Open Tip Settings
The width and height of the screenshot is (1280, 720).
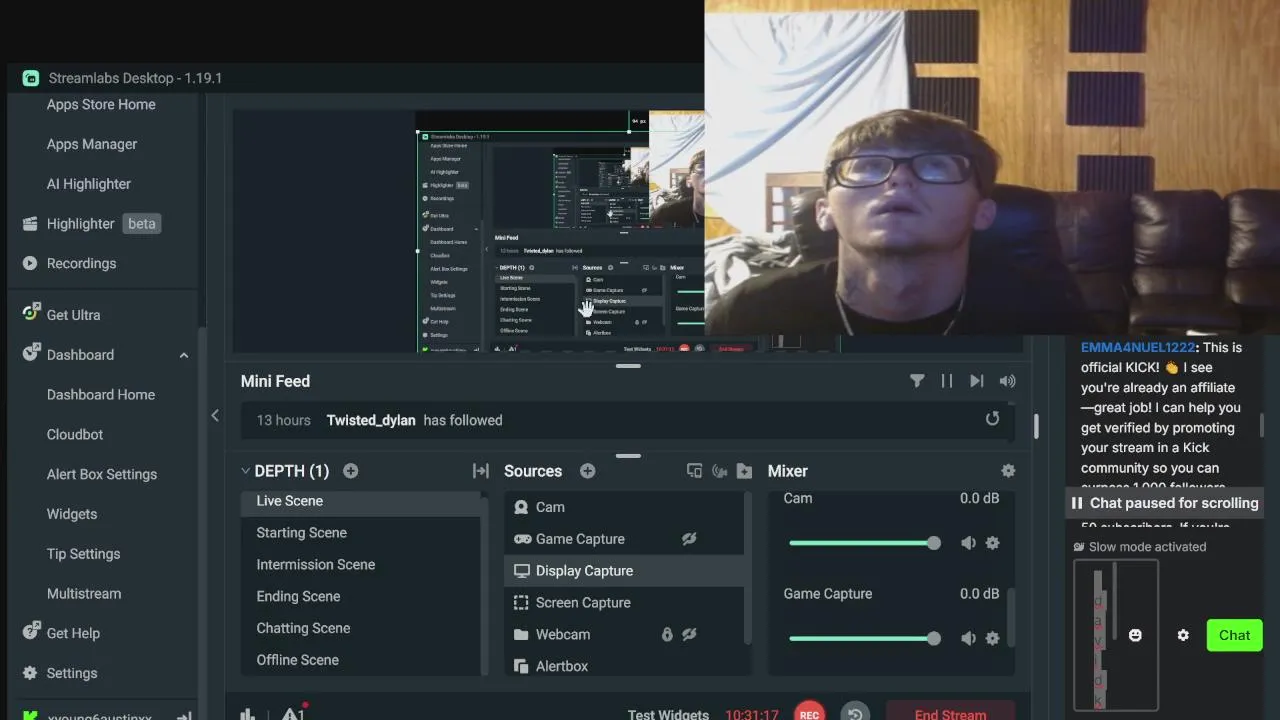point(83,554)
